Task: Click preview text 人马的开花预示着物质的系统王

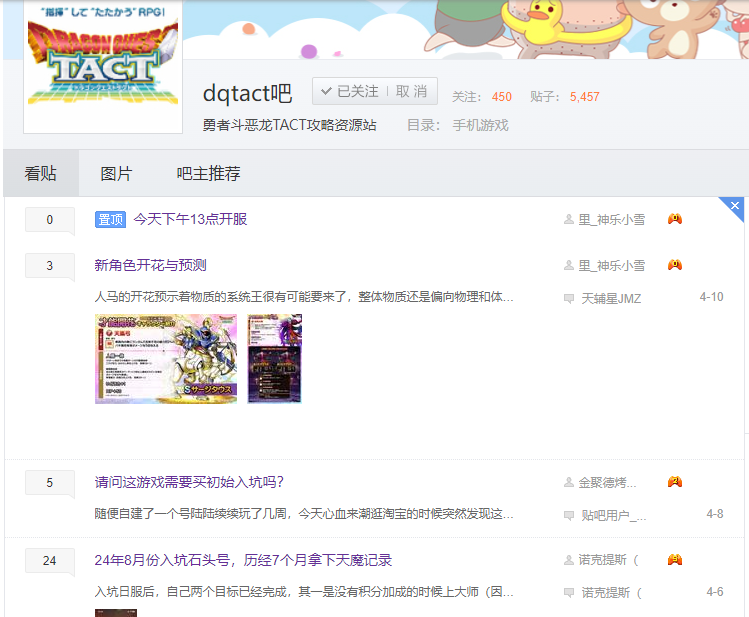Action: pyautogui.click(x=304, y=297)
